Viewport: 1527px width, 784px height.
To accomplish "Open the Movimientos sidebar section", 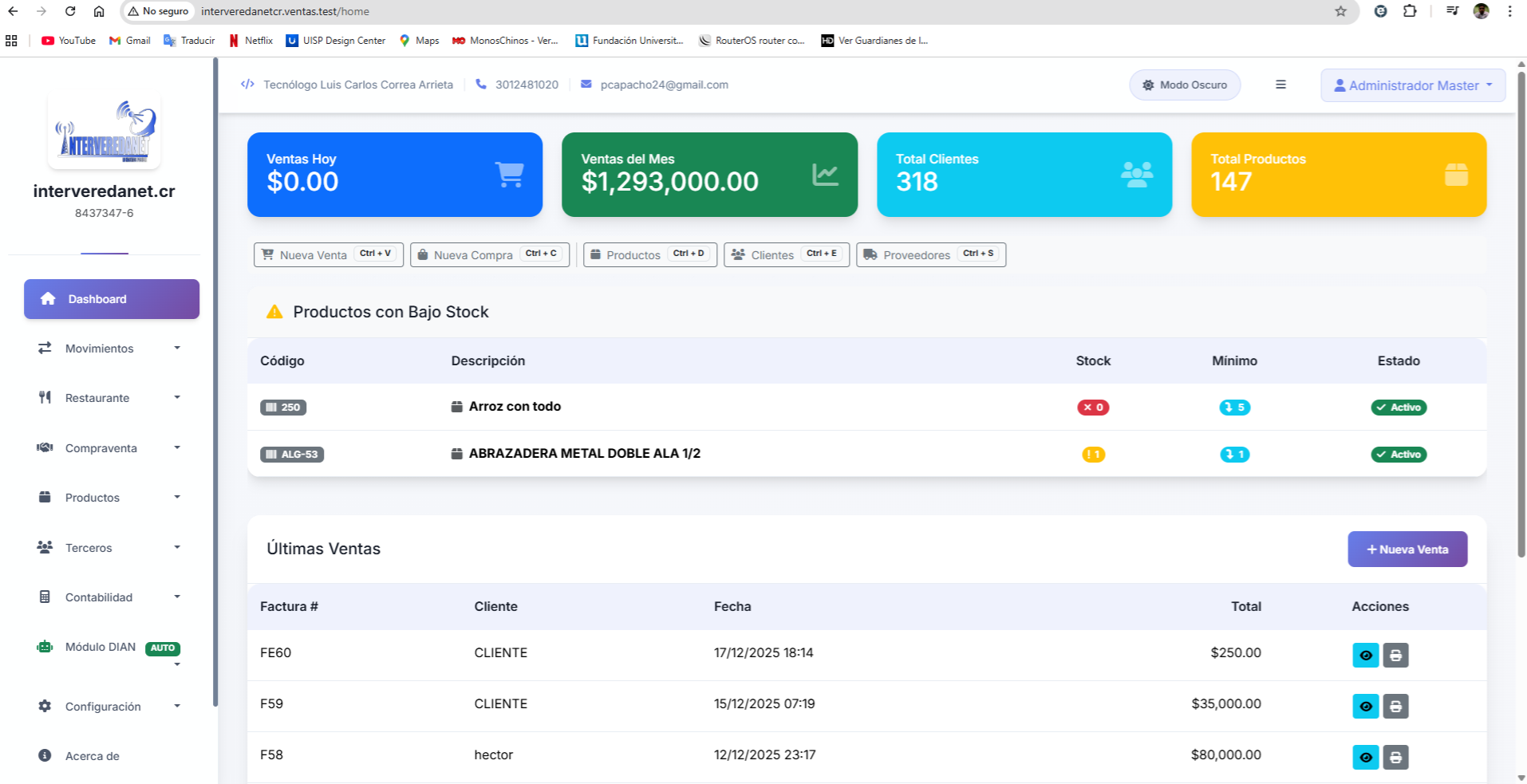I will point(99,349).
